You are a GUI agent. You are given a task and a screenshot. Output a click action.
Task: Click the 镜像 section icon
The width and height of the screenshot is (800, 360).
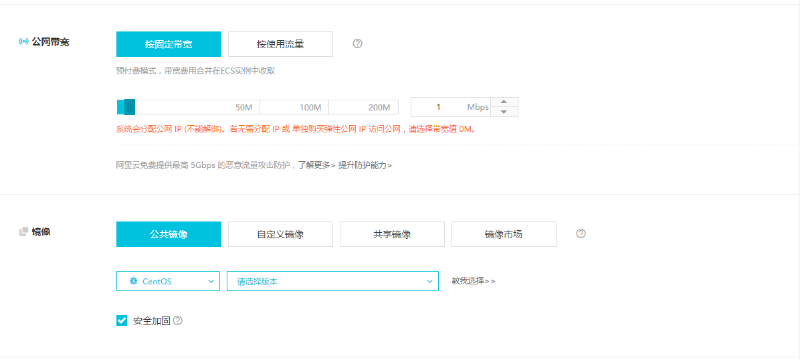click(23, 232)
